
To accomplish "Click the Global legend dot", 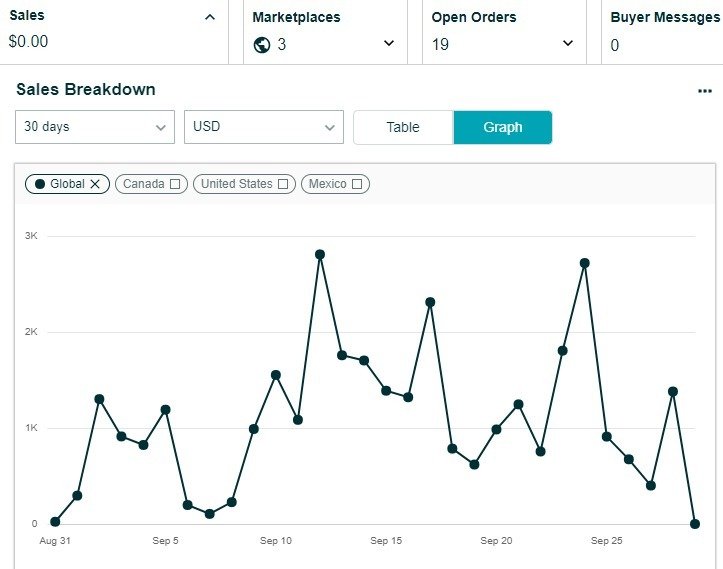I will pyautogui.click(x=40, y=184).
